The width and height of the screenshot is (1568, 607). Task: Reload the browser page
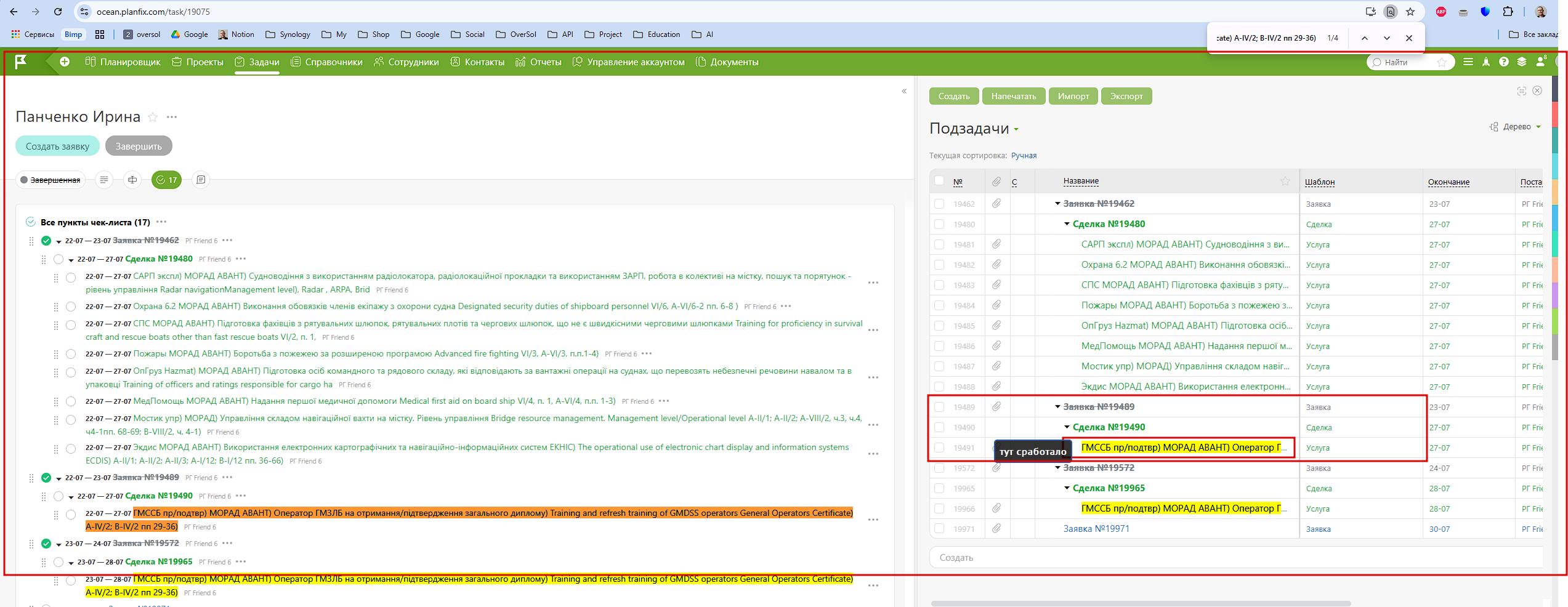pos(58,12)
